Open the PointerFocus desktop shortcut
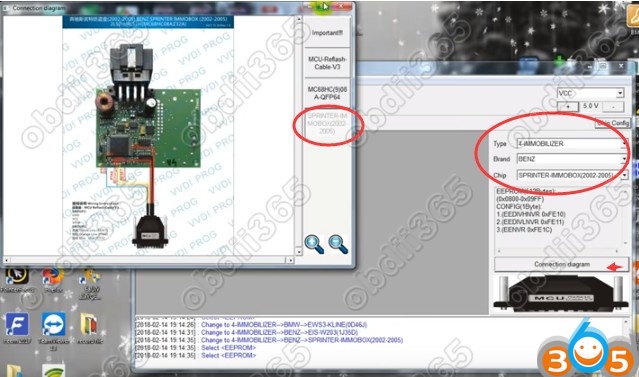 (x=17, y=279)
